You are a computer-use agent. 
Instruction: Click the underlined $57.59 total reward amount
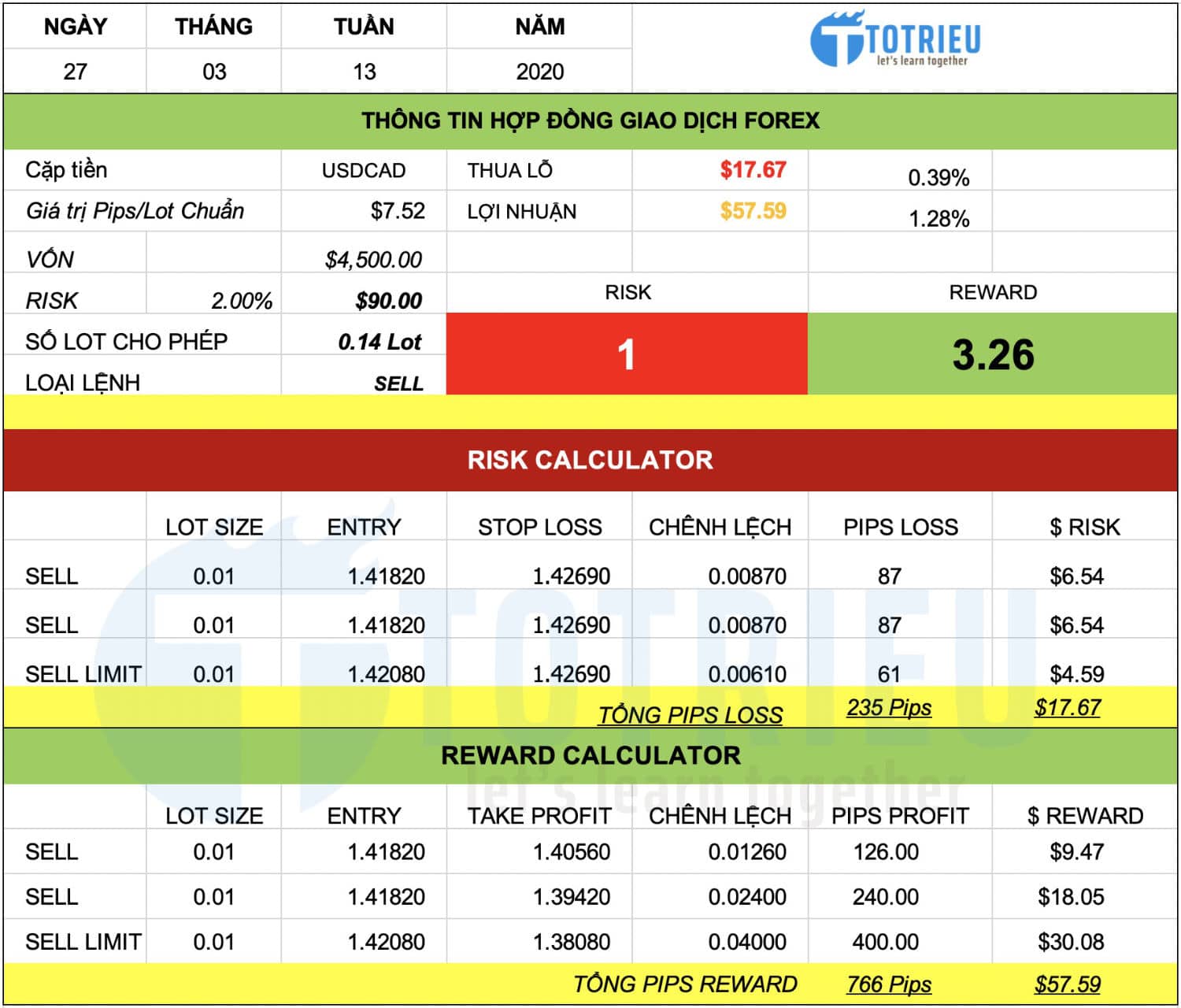(x=1067, y=984)
